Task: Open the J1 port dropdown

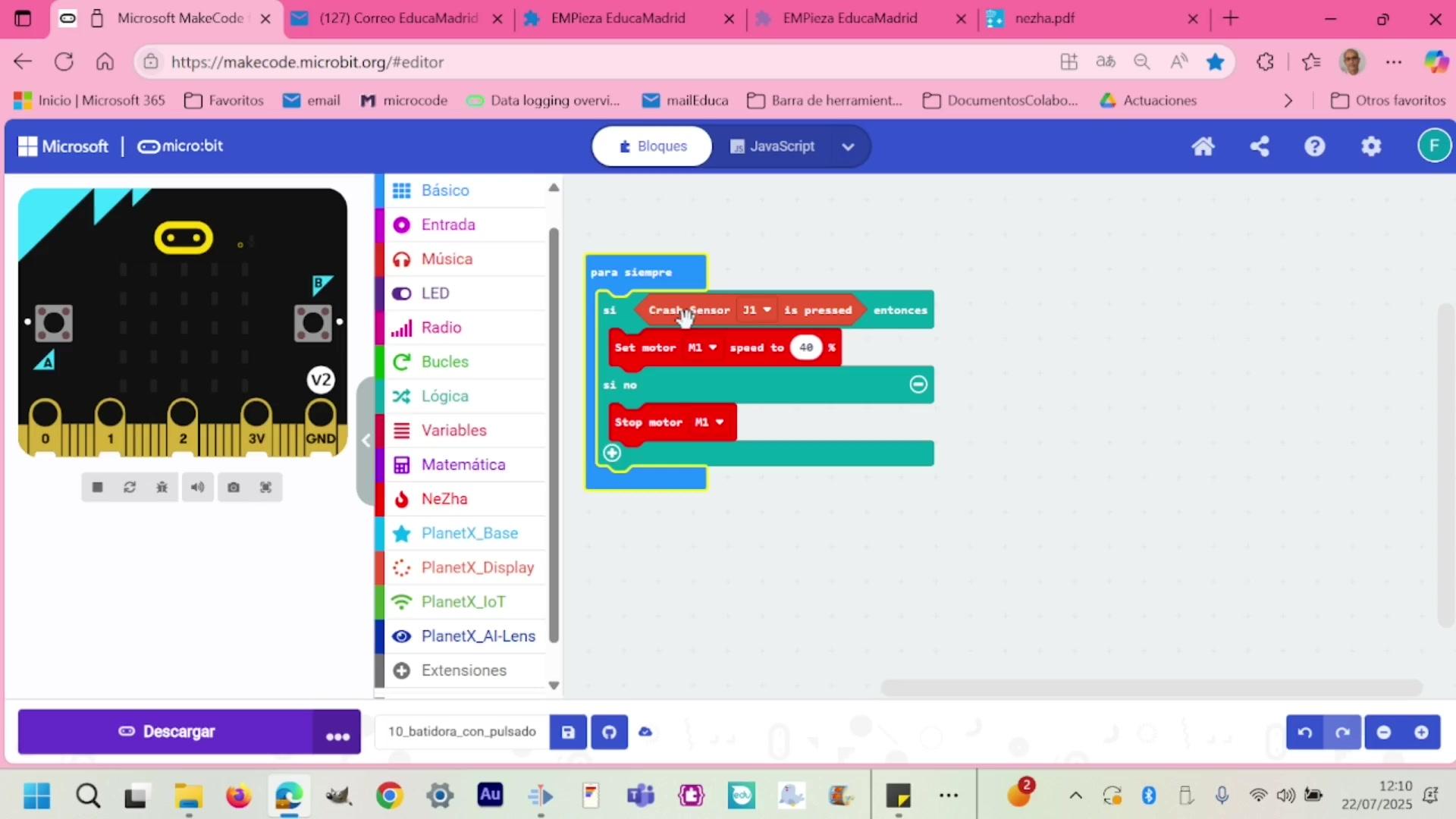Action: 757,310
